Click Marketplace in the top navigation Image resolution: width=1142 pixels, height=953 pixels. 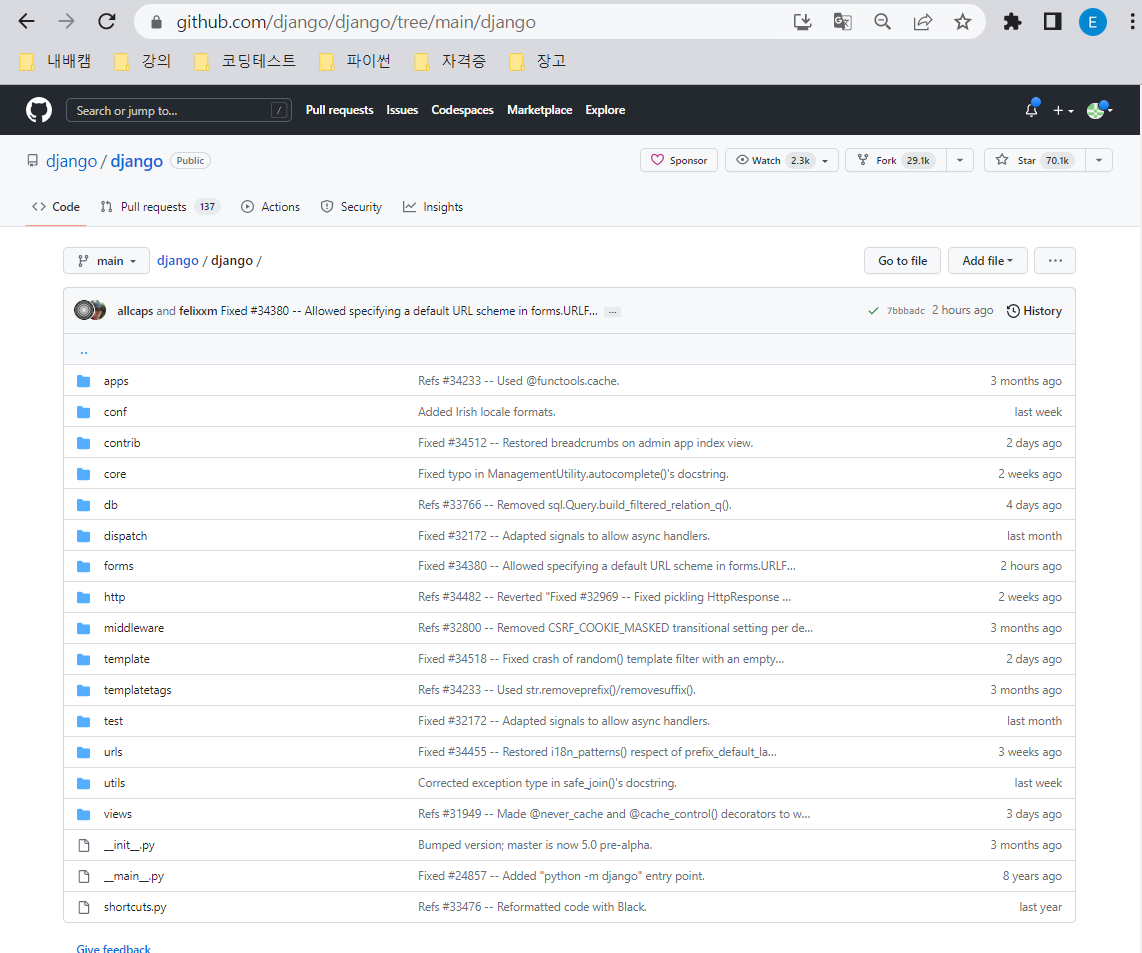tap(540, 110)
